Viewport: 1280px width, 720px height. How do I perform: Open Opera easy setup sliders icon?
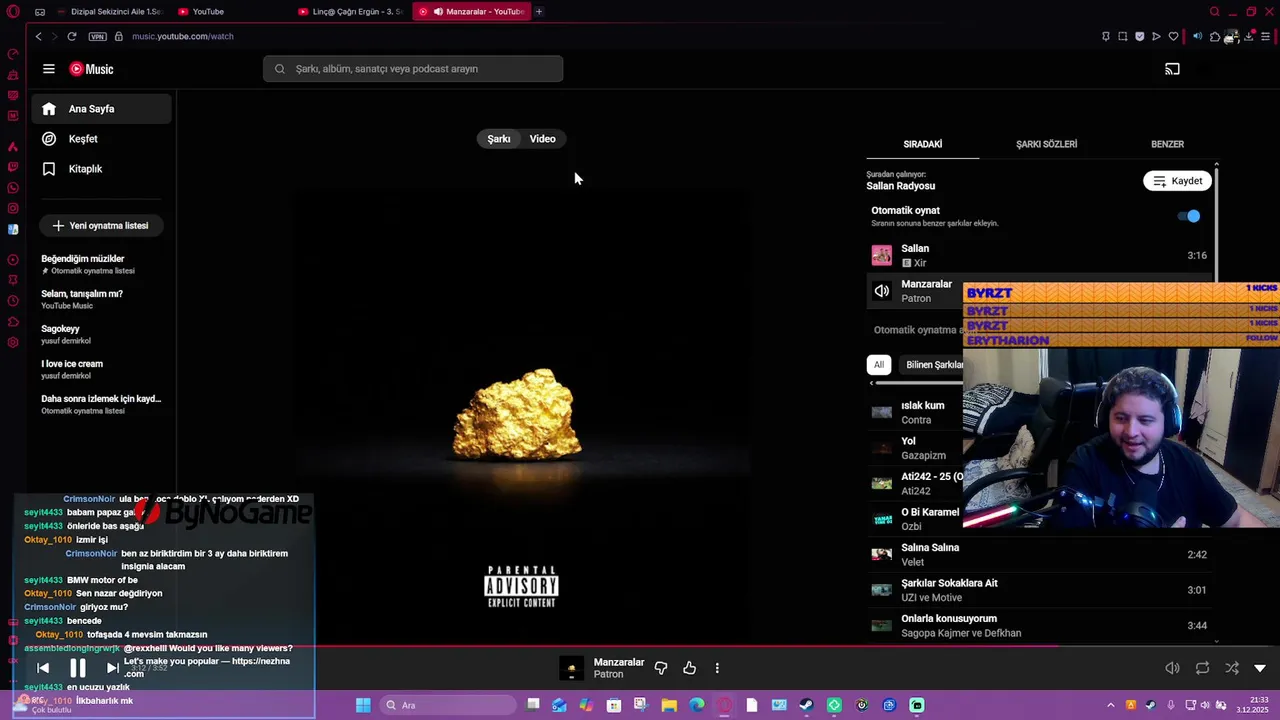click(1265, 36)
